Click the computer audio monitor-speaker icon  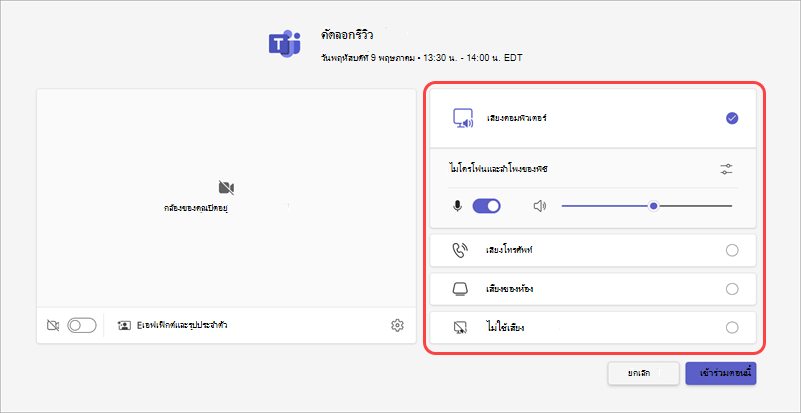[x=464, y=119]
